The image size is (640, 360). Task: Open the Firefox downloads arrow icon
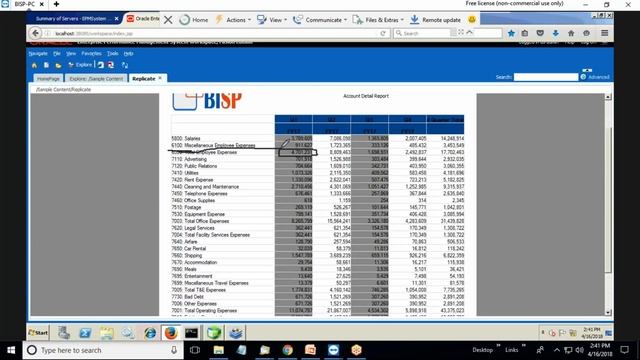click(556, 33)
